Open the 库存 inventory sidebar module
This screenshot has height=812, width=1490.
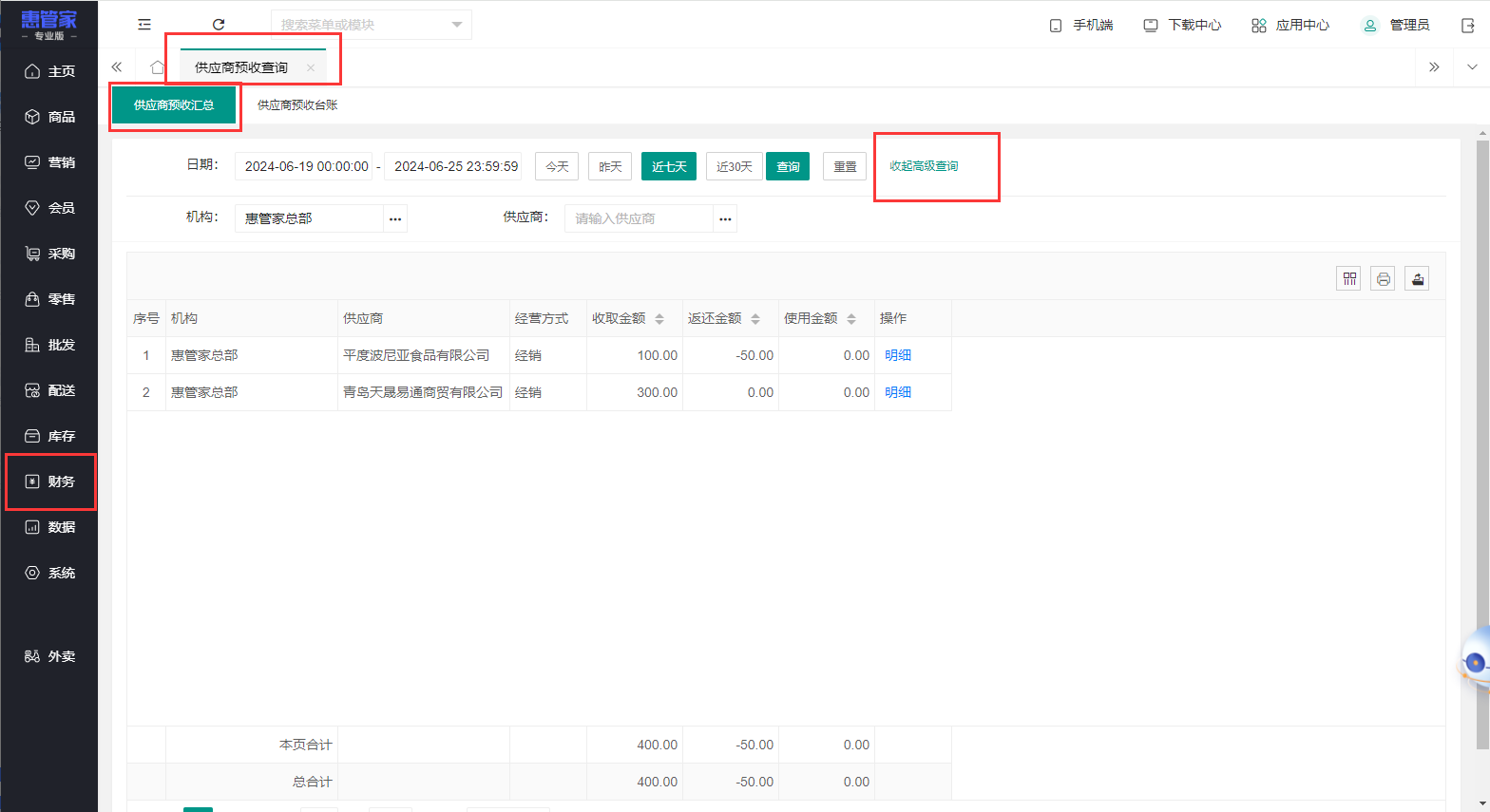49,436
